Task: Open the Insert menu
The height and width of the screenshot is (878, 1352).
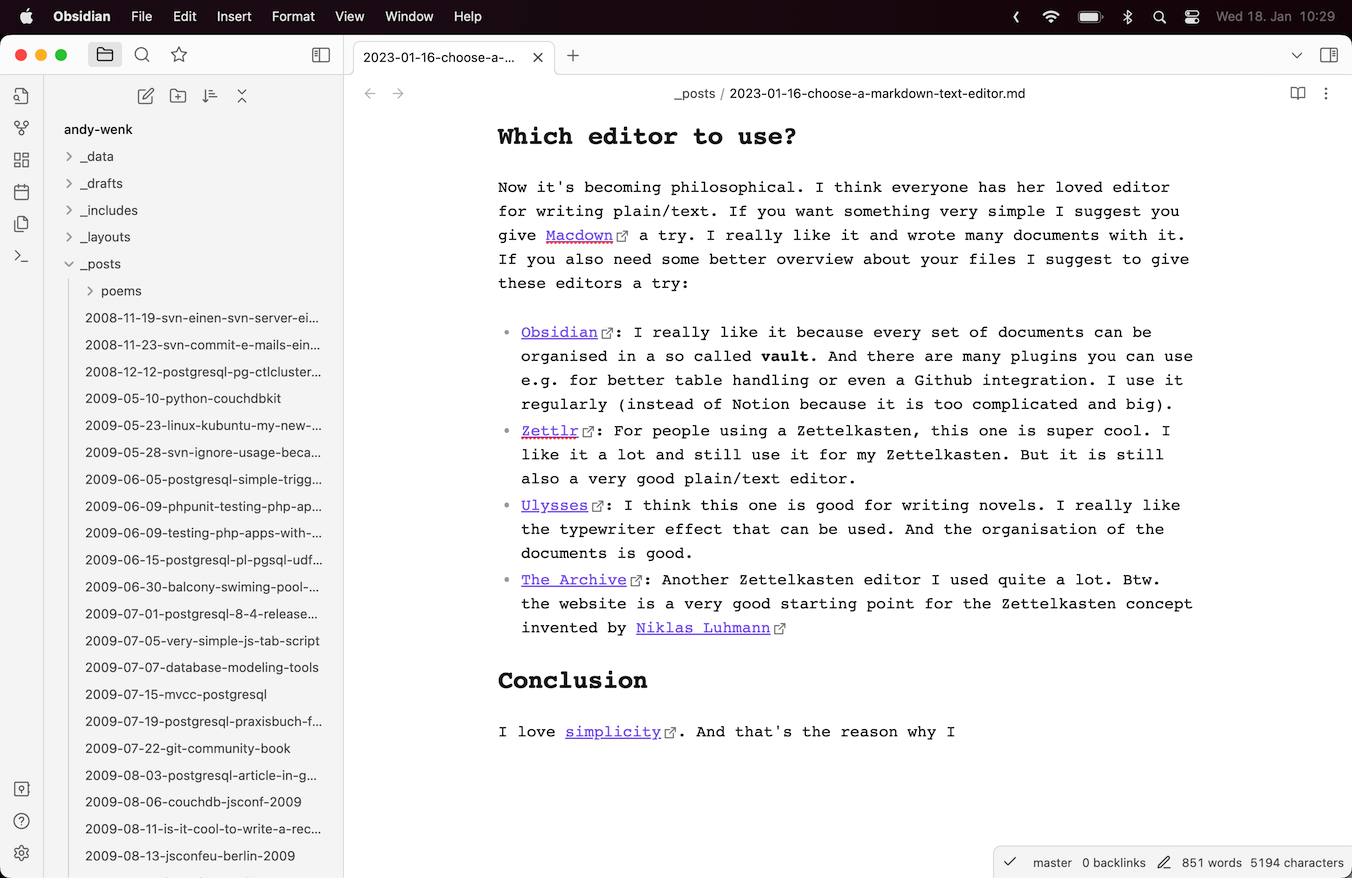Action: (234, 16)
